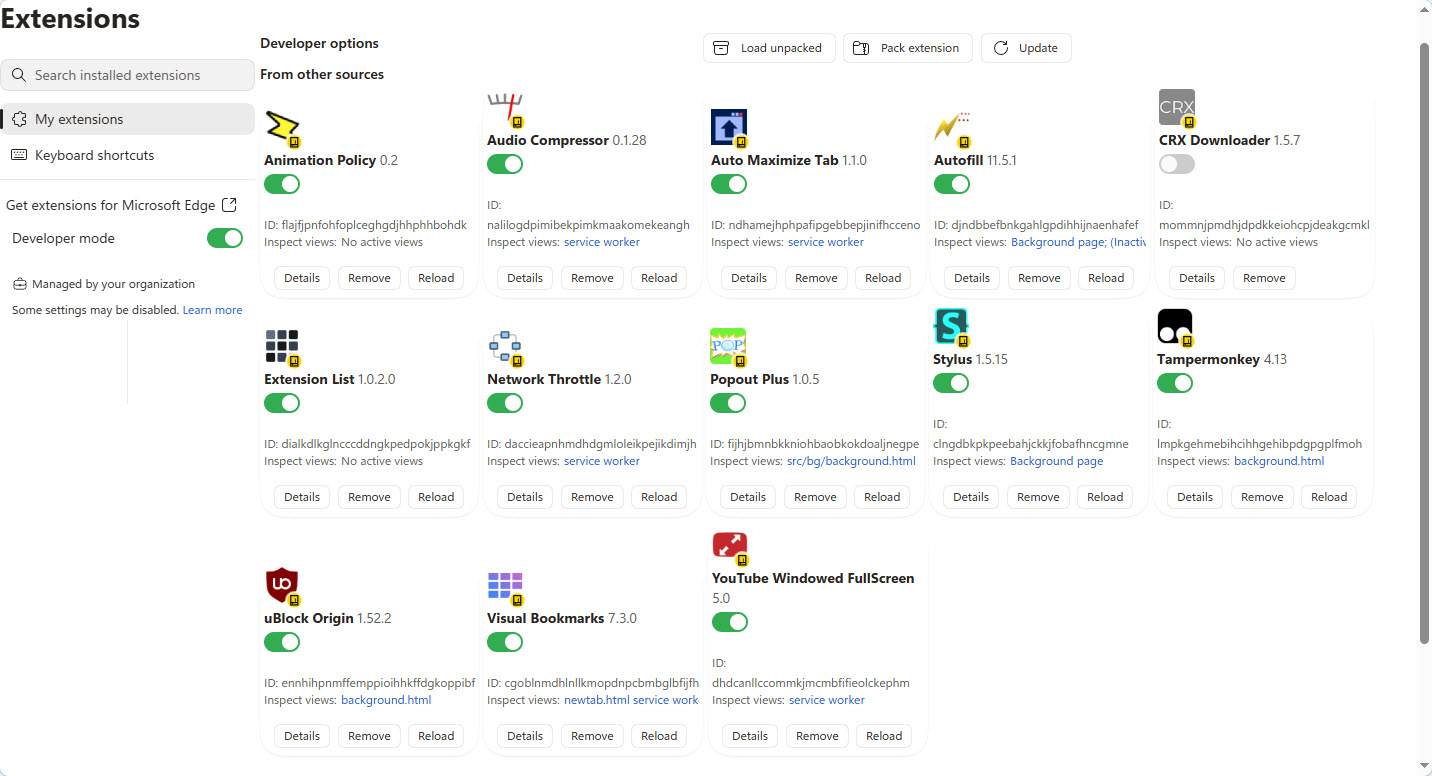Open the My extensions section
The width and height of the screenshot is (1432, 776).
point(128,119)
